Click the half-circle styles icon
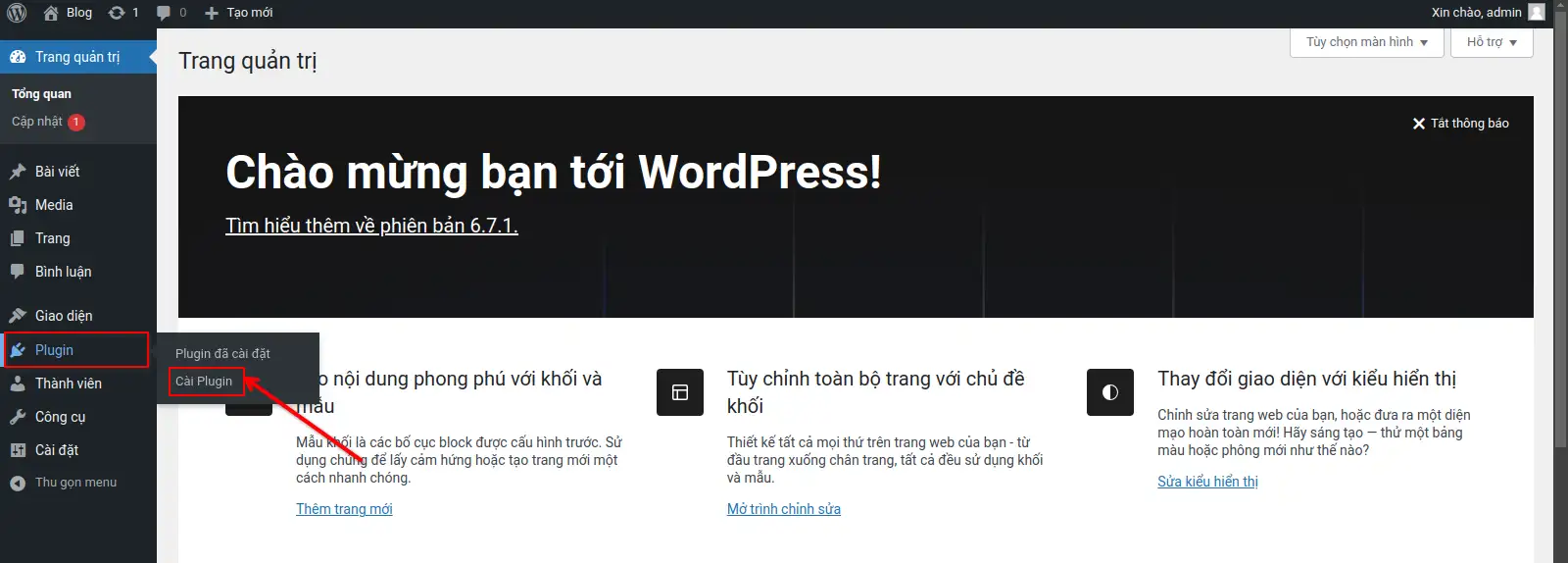This screenshot has height=563, width=1568. click(1110, 392)
